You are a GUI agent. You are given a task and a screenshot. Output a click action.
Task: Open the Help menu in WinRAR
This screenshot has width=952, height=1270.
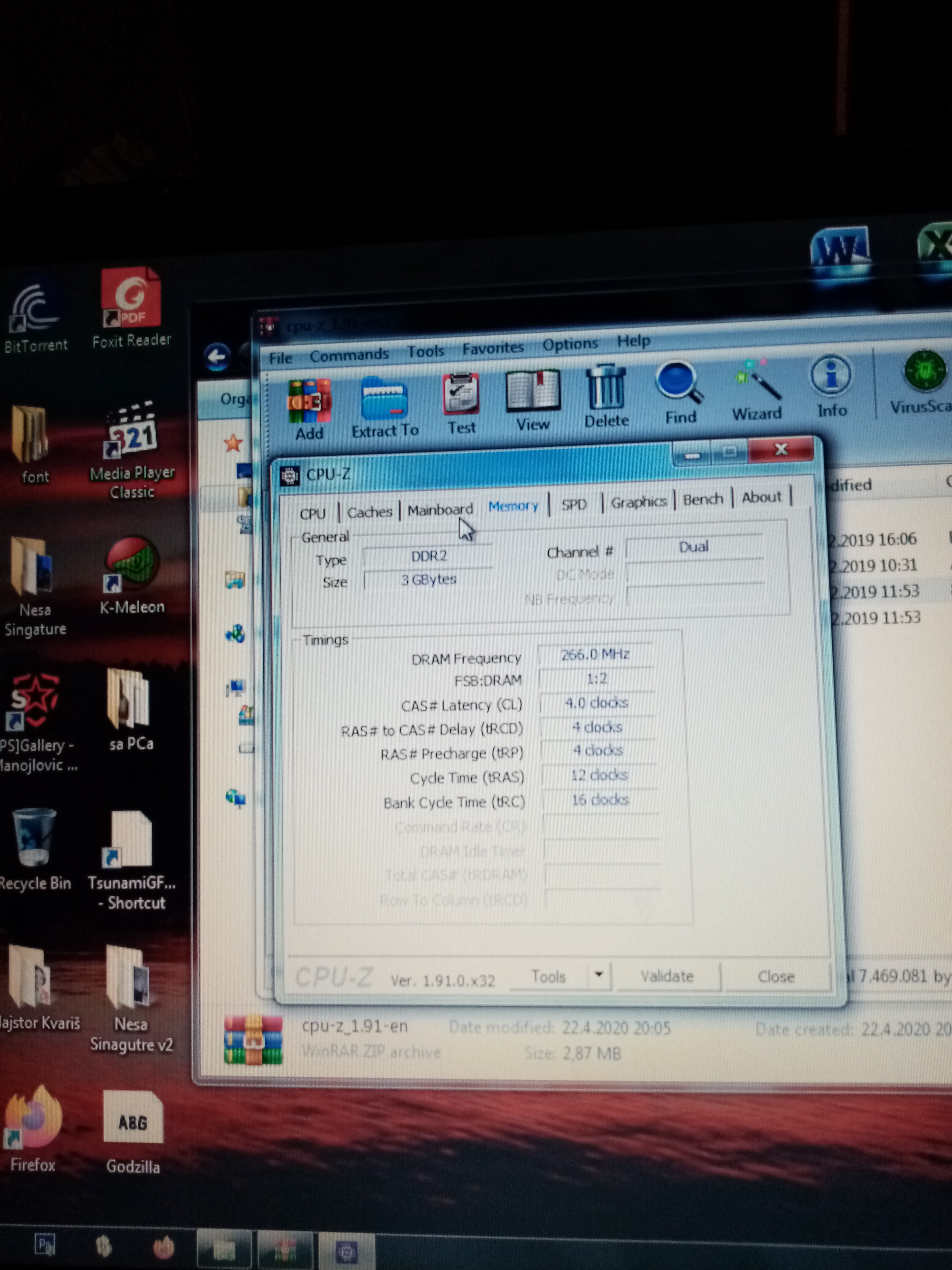pyautogui.click(x=633, y=341)
